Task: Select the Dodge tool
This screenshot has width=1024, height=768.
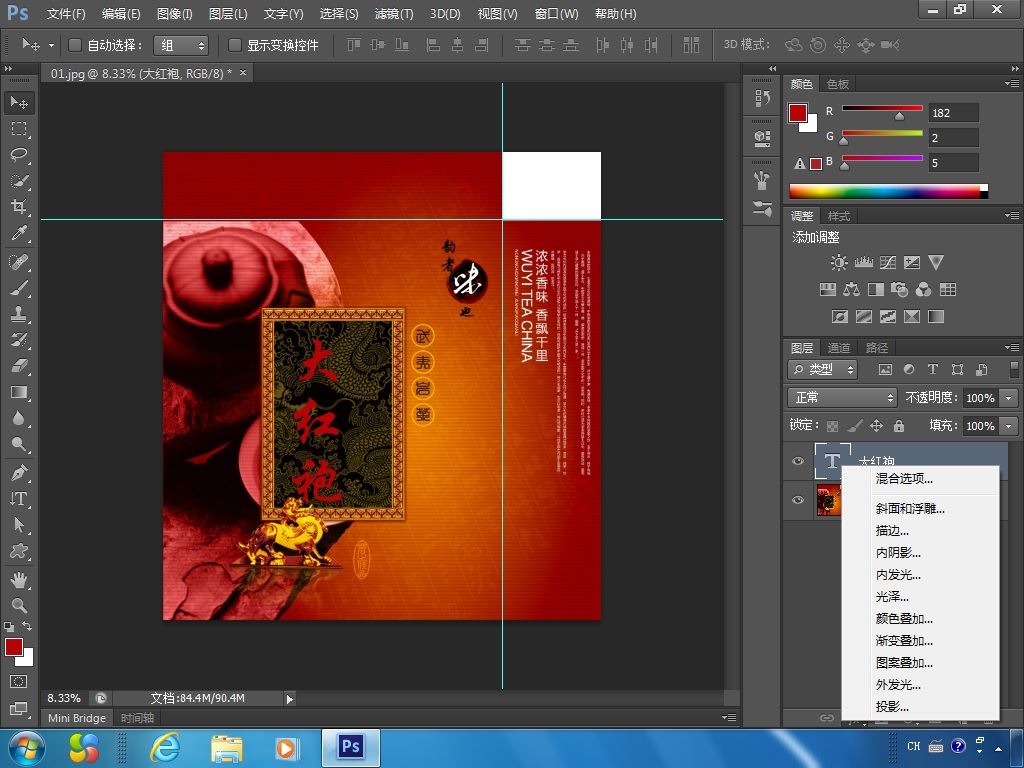Action: [x=19, y=445]
